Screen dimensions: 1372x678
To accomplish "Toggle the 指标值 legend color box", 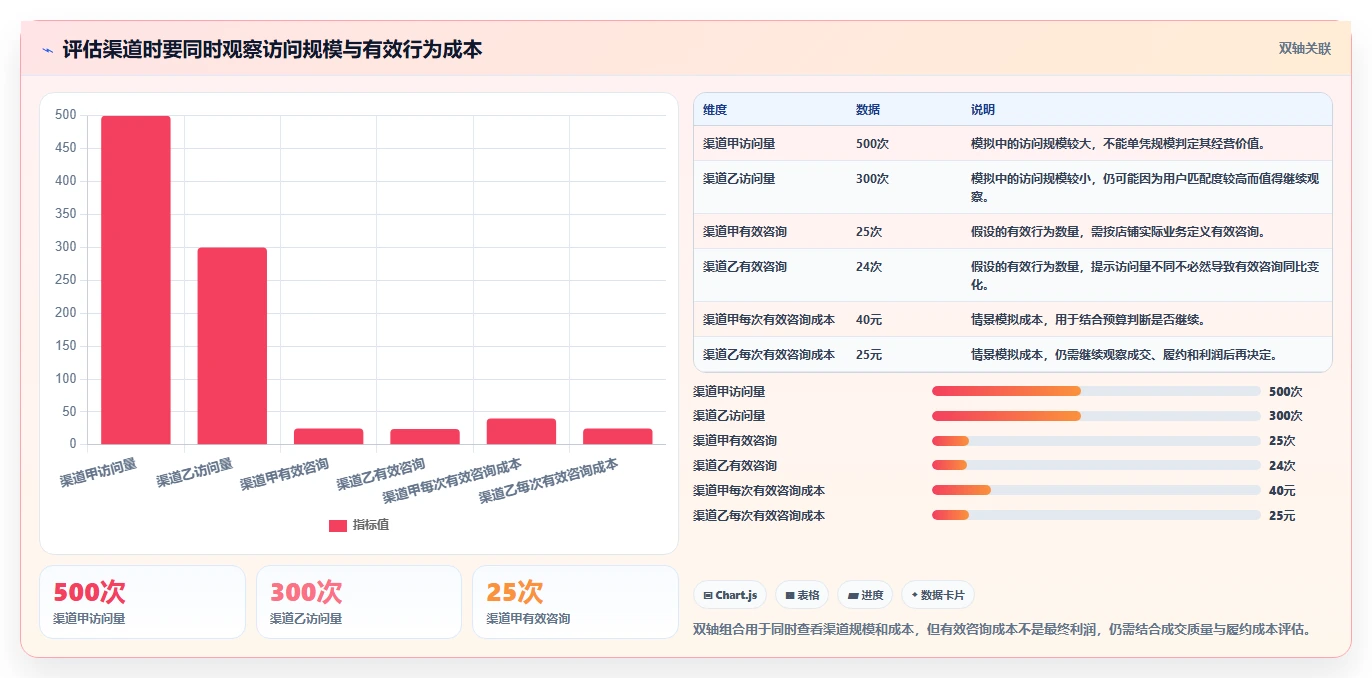I will click(x=338, y=526).
